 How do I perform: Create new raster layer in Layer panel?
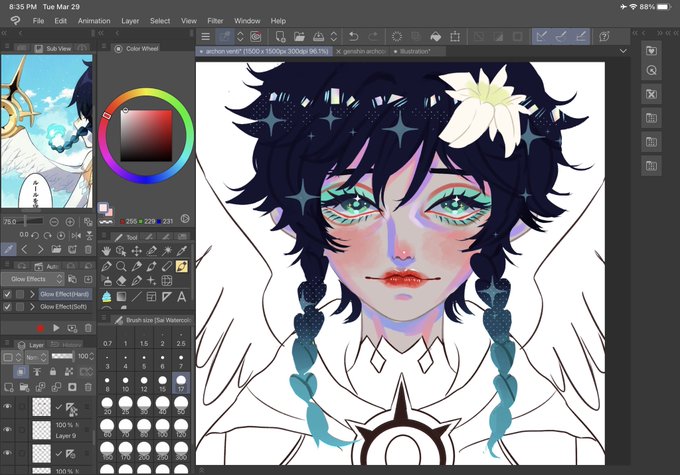tap(9, 387)
